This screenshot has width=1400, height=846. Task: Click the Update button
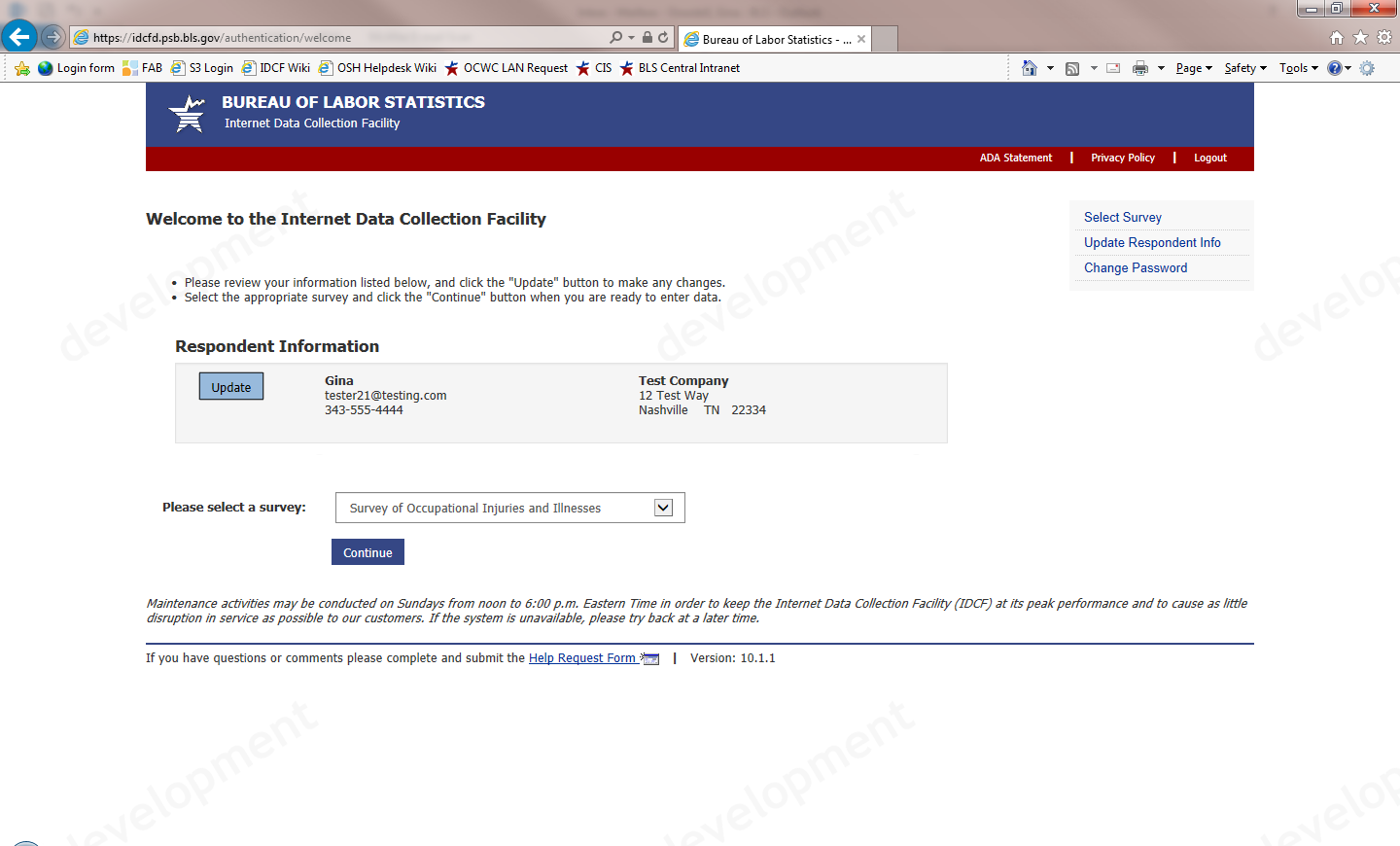click(231, 386)
